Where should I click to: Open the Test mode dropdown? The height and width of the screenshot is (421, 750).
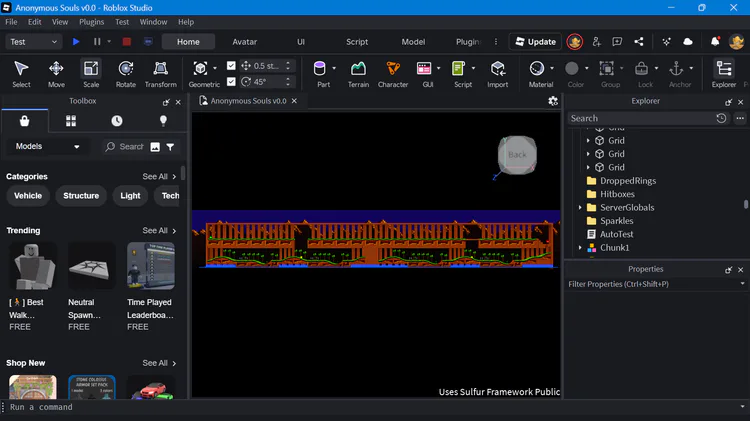click(33, 42)
